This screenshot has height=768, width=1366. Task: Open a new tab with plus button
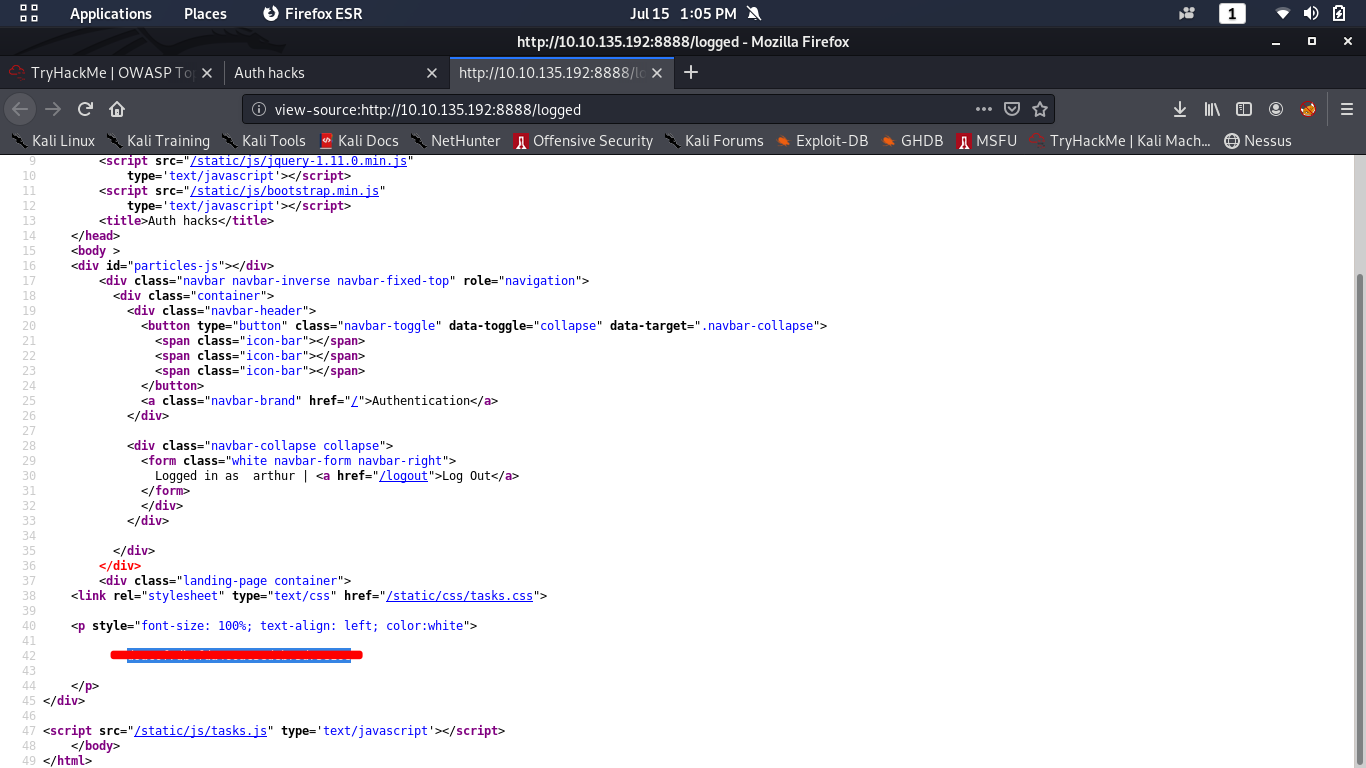click(x=690, y=72)
